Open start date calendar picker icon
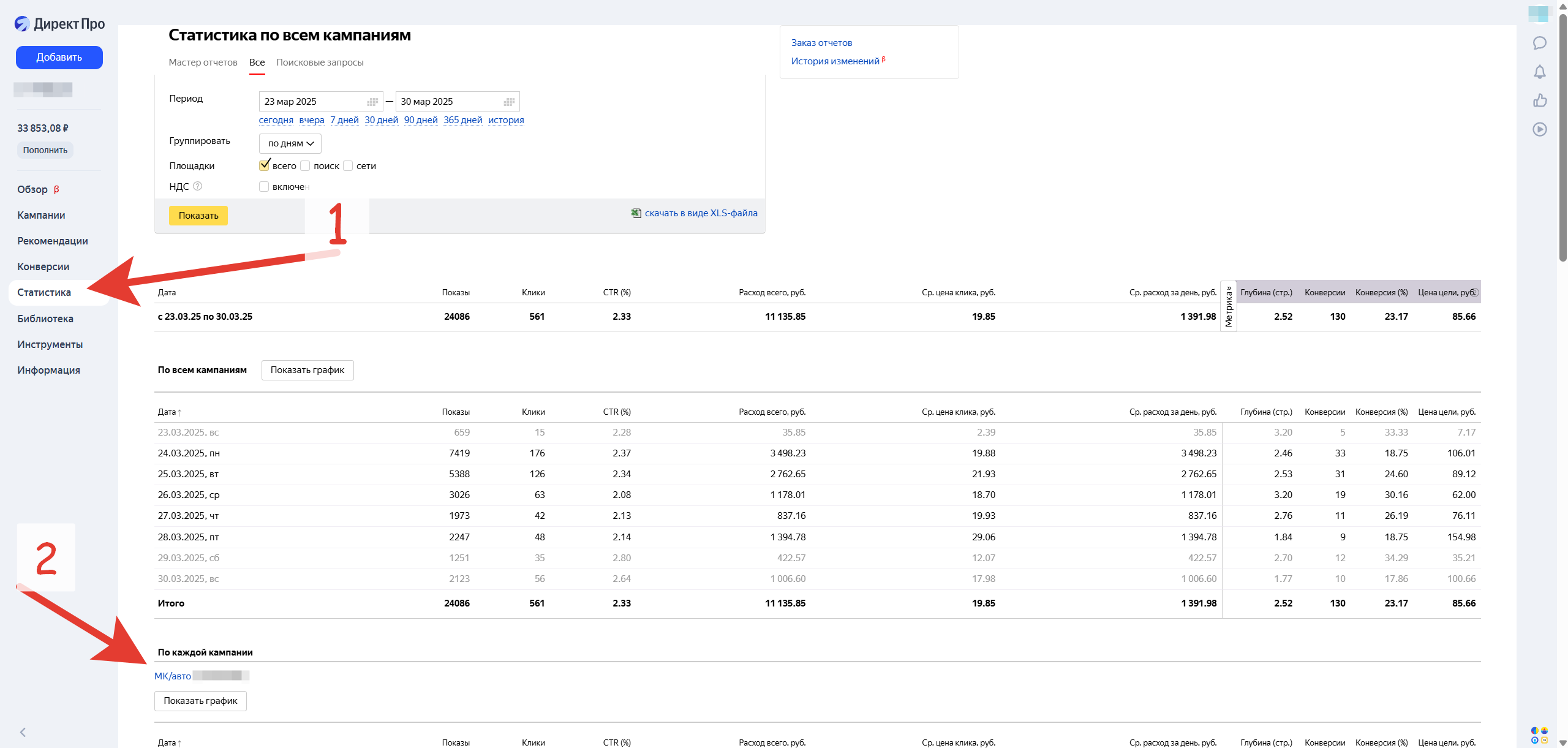This screenshot has width=1568, height=748. (x=372, y=102)
